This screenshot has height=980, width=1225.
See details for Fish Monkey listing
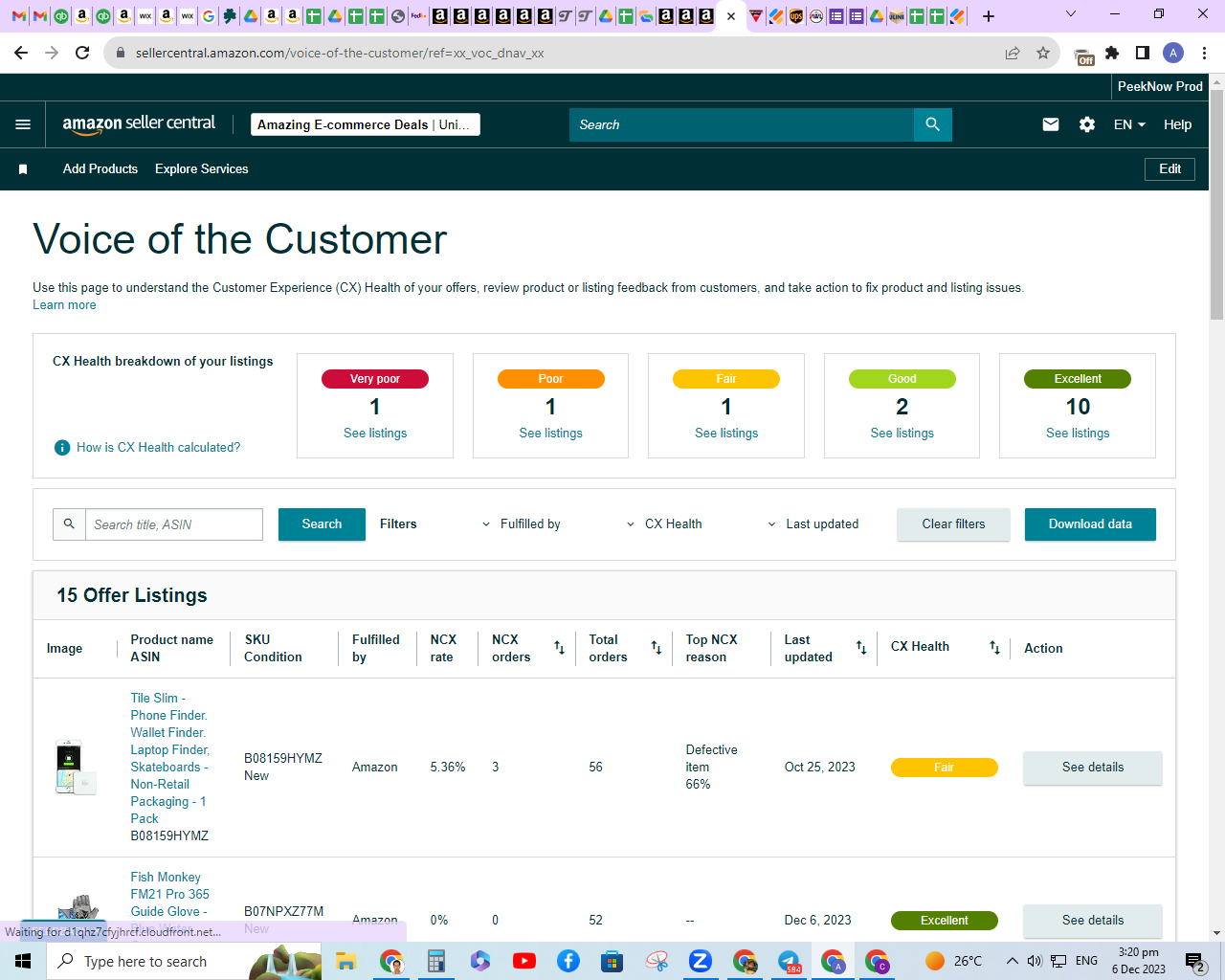1093,921
